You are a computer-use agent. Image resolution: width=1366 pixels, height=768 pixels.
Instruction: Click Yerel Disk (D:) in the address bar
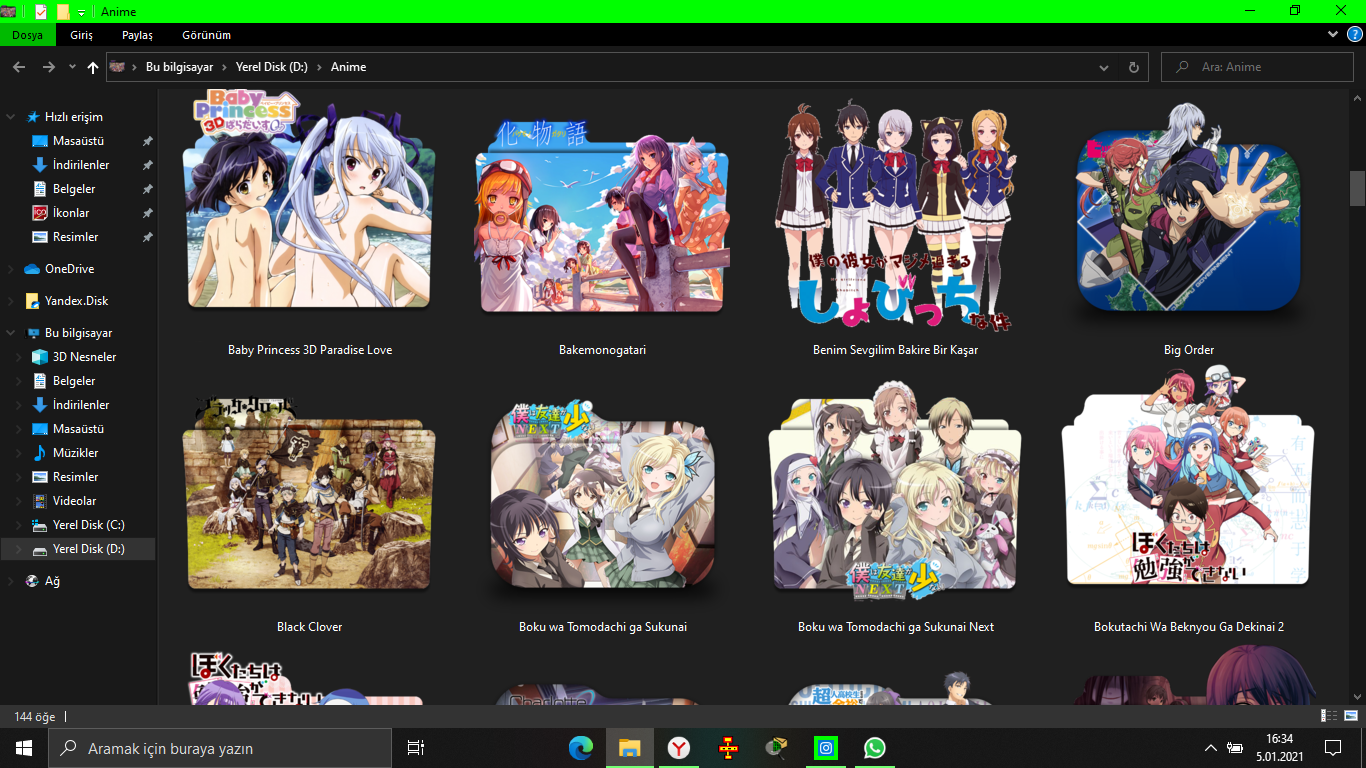tap(272, 67)
